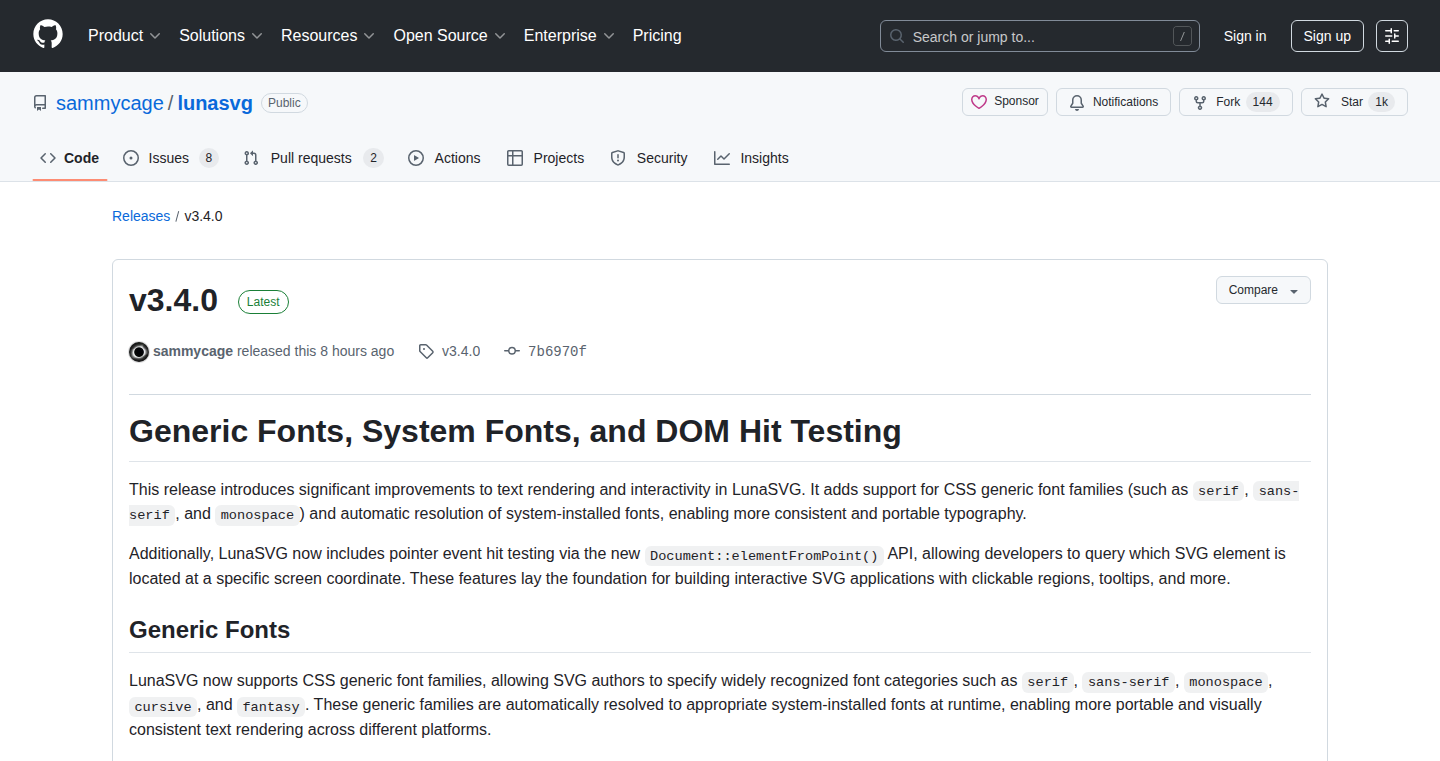The image size is (1440, 761).
Task: Click the Sponsor button
Action: pos(1005,102)
